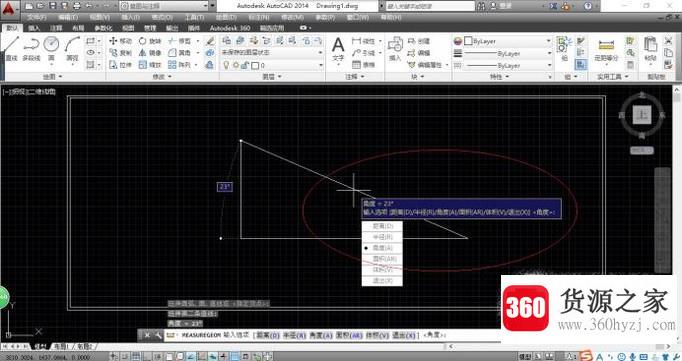
Task: Select the Line drawing tool
Action: pos(11,49)
